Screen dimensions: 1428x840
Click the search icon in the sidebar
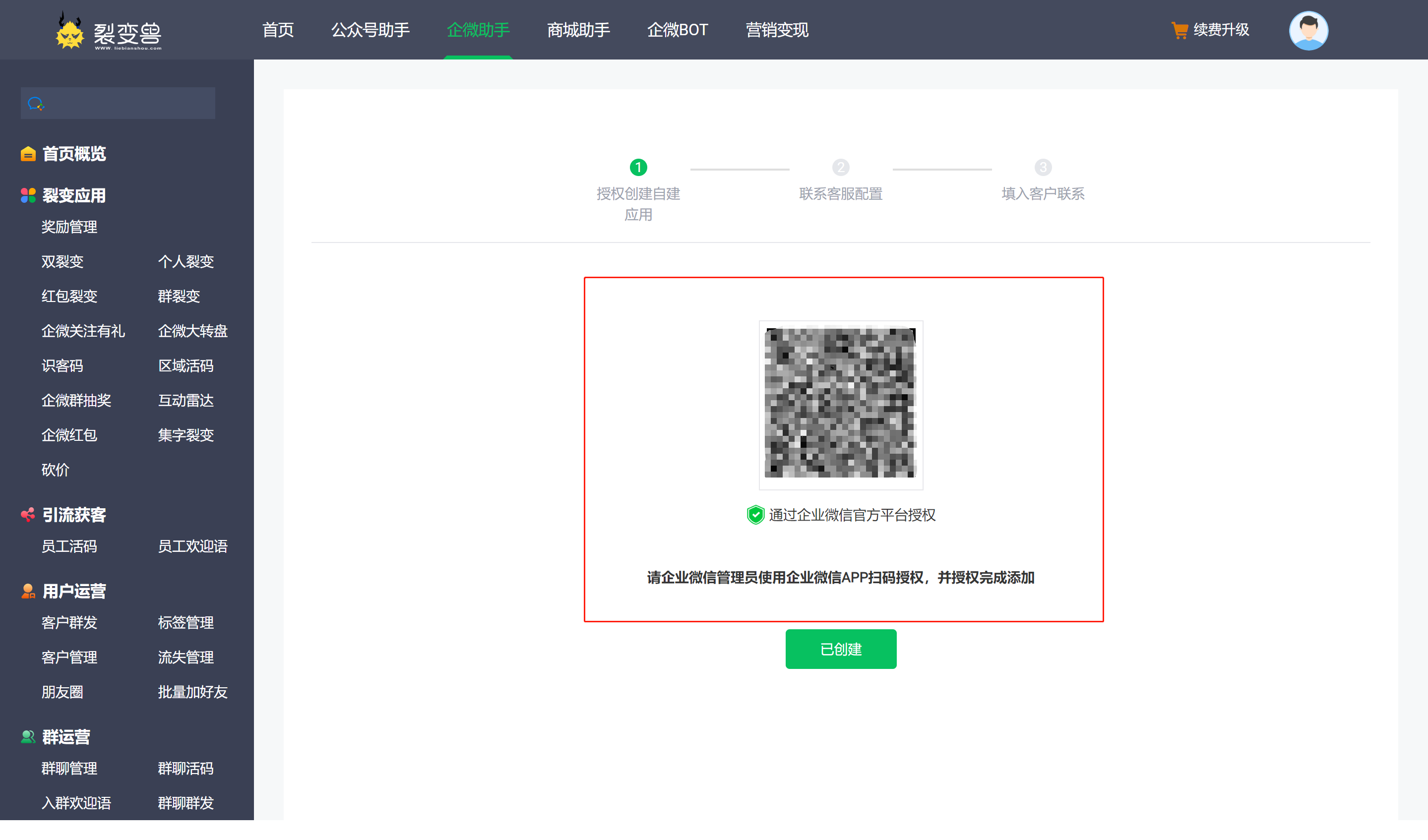point(35,103)
